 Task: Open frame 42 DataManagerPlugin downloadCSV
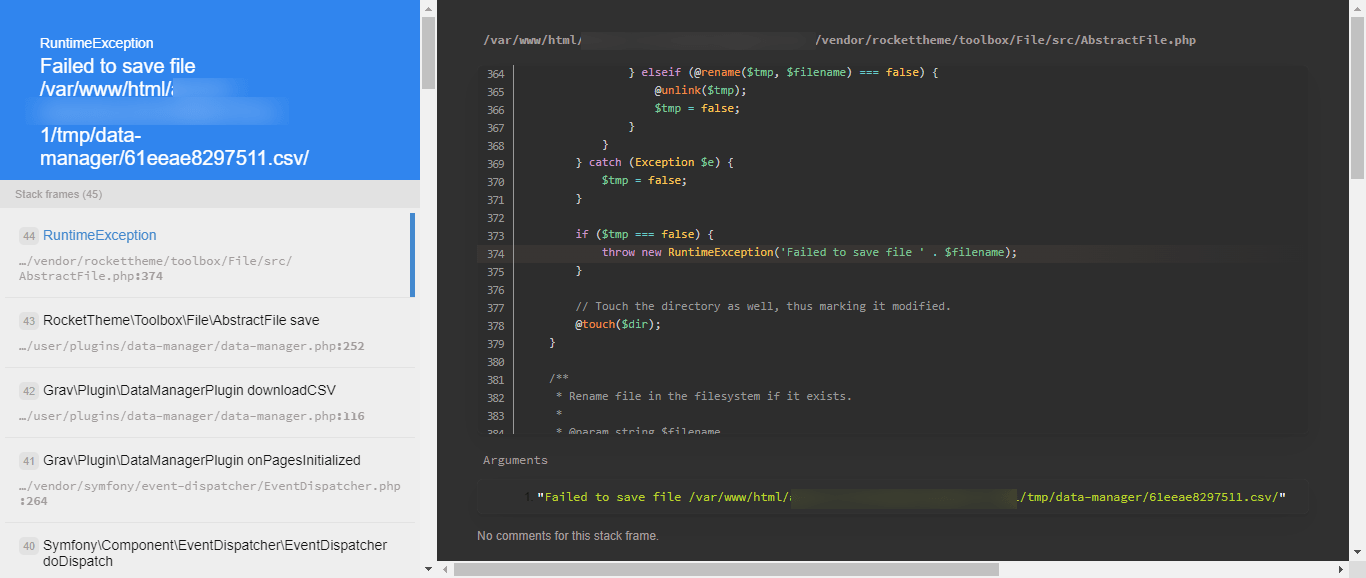point(208,403)
